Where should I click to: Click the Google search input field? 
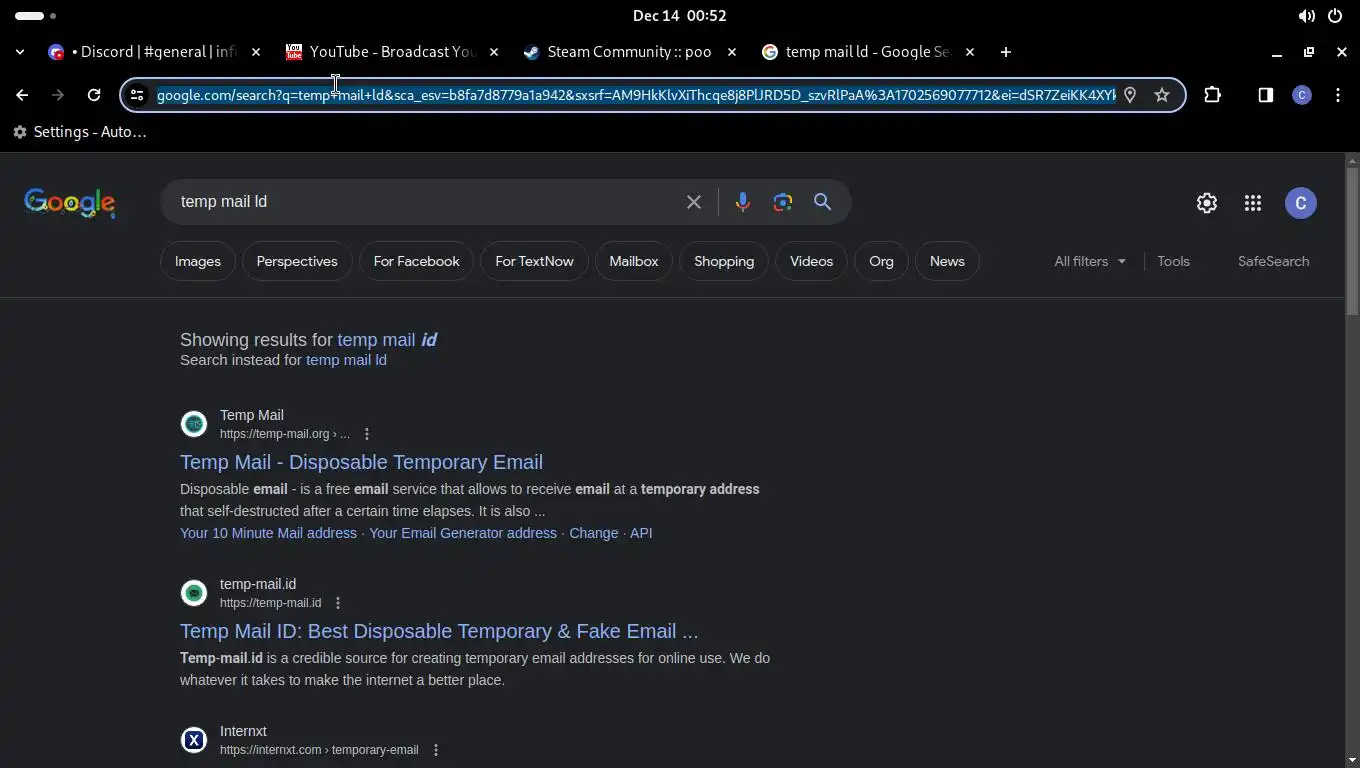click(x=425, y=202)
